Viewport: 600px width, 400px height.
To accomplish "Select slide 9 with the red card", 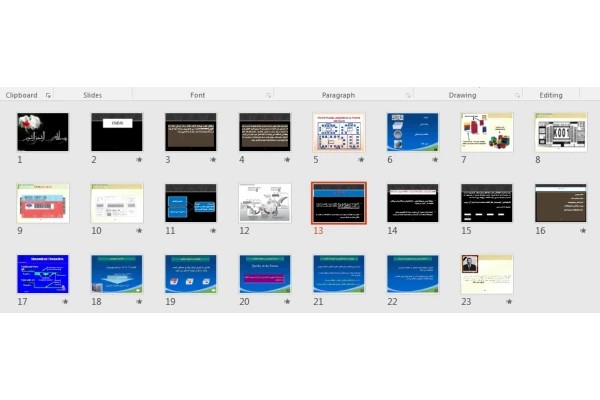I will (43, 203).
